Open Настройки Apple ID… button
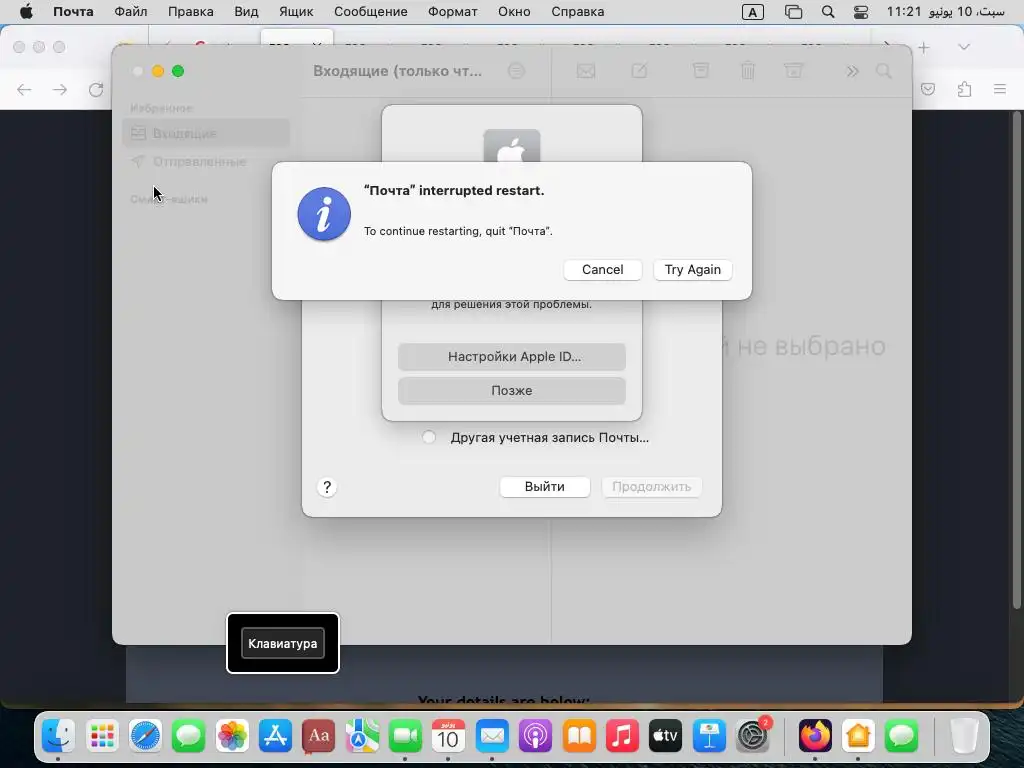The height and width of the screenshot is (768, 1024). 511,357
